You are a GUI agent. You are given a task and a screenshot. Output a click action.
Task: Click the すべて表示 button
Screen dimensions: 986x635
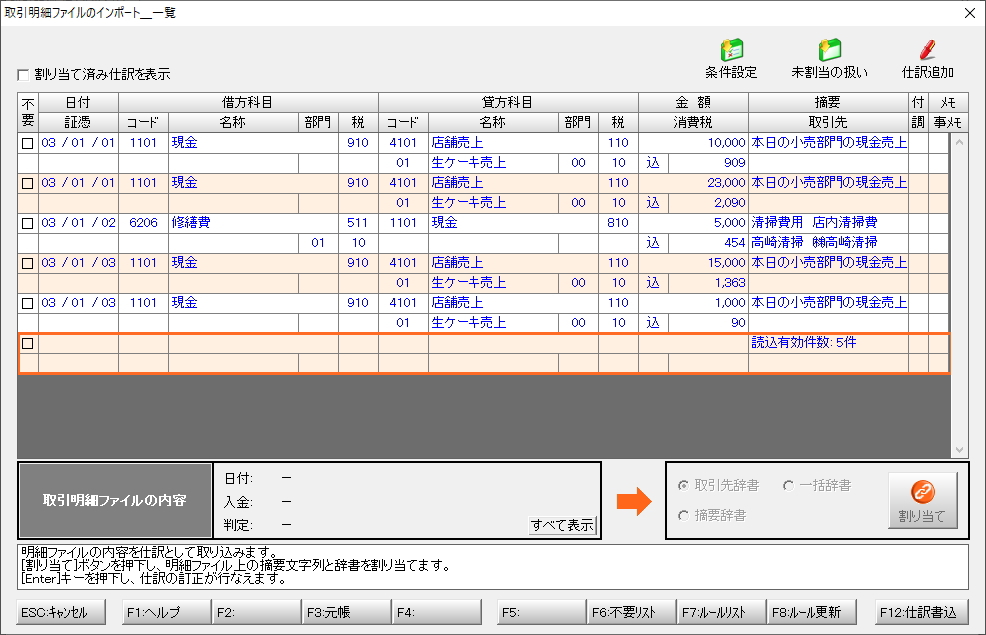[x=562, y=525]
